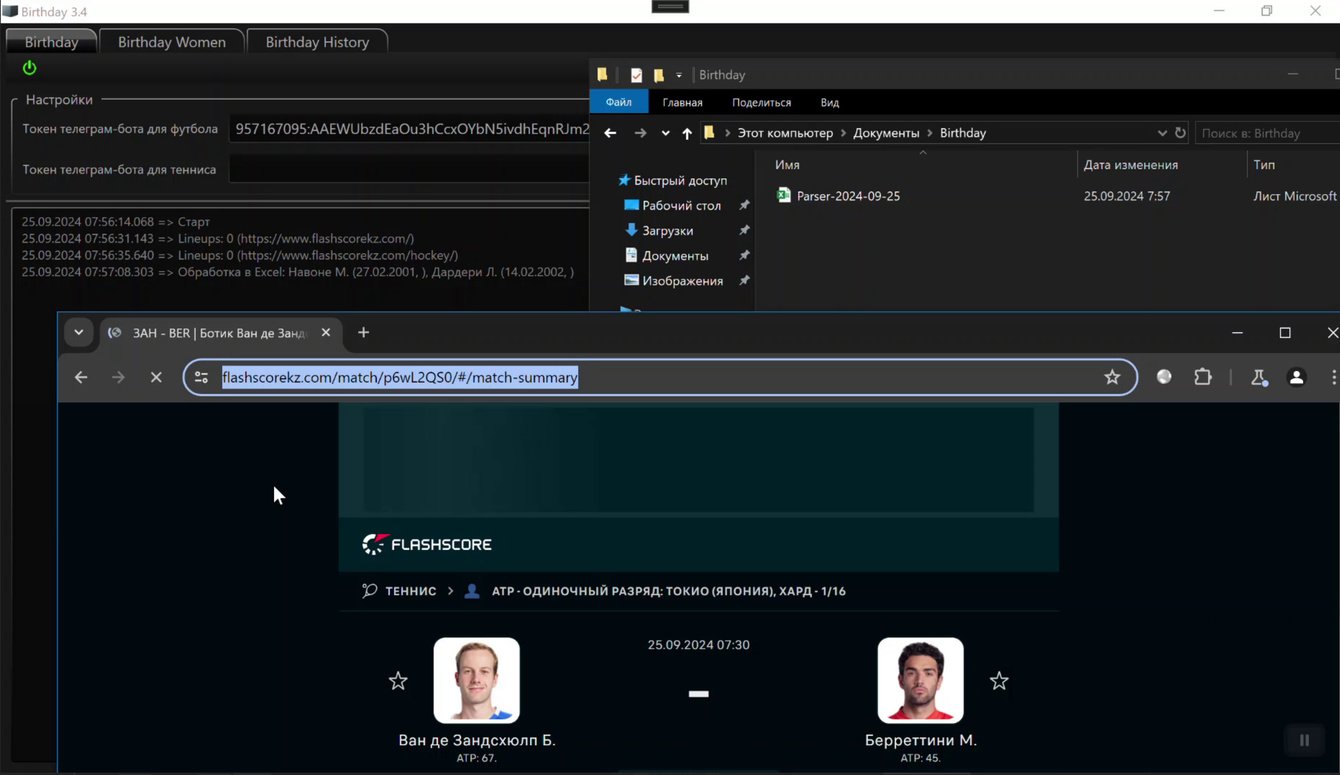
Task: Click the log line "Обработка в Excel"
Action: [298, 272]
